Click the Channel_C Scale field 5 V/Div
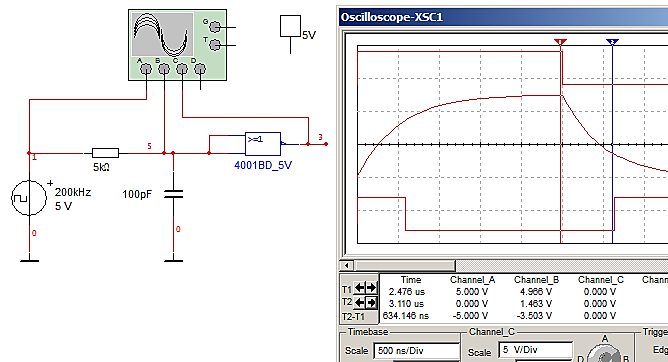This screenshot has width=668, height=362. (536, 350)
